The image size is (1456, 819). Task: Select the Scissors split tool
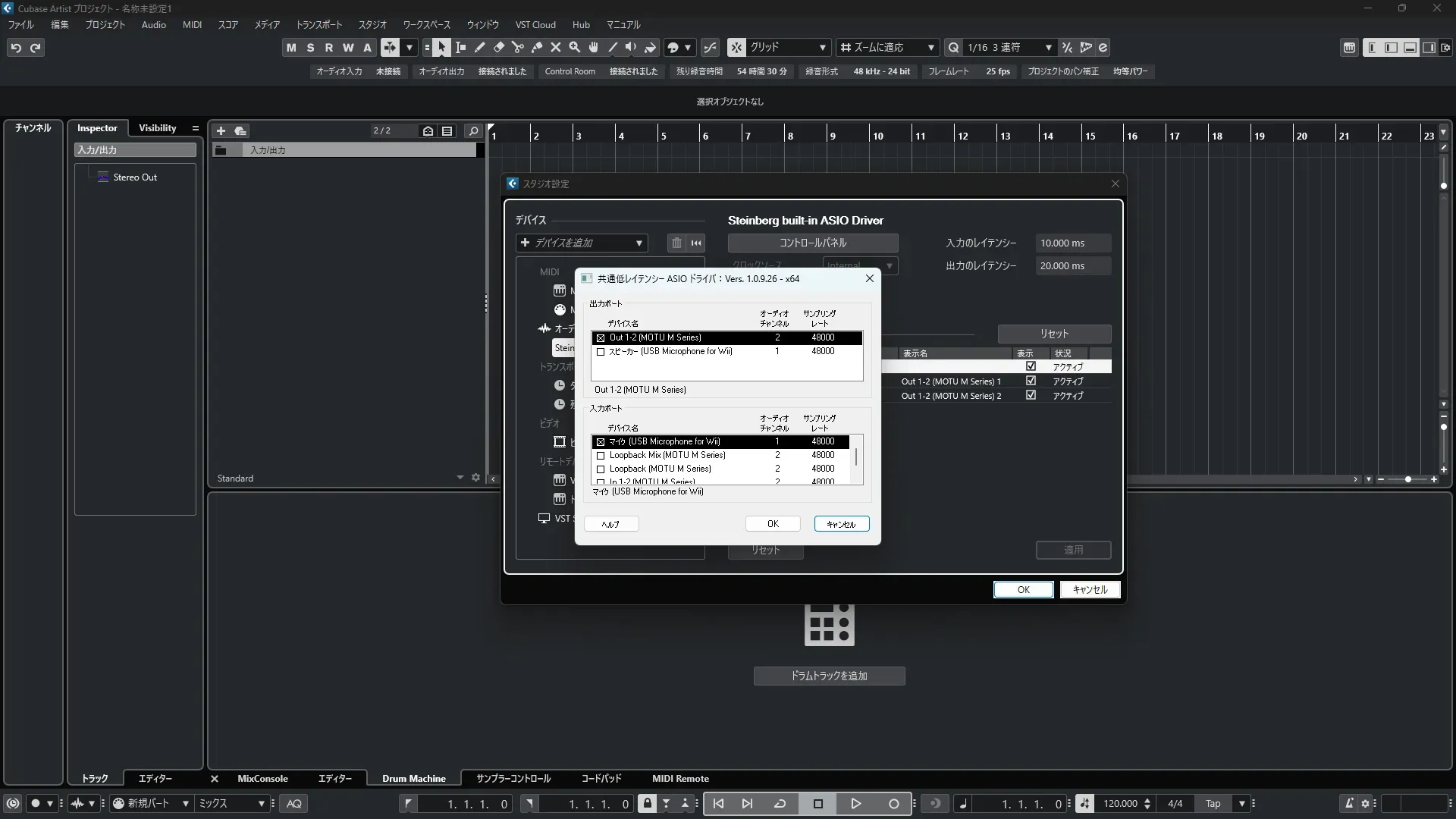(x=517, y=47)
